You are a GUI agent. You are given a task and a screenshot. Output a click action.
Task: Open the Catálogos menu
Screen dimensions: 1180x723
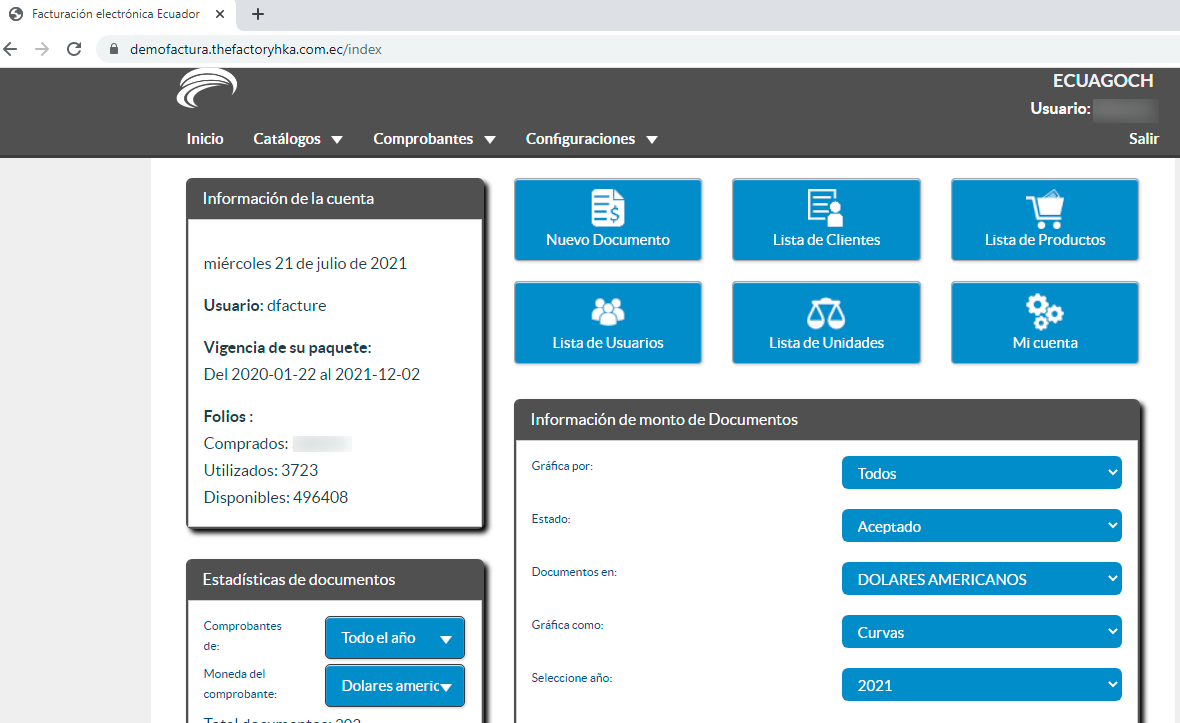click(298, 139)
